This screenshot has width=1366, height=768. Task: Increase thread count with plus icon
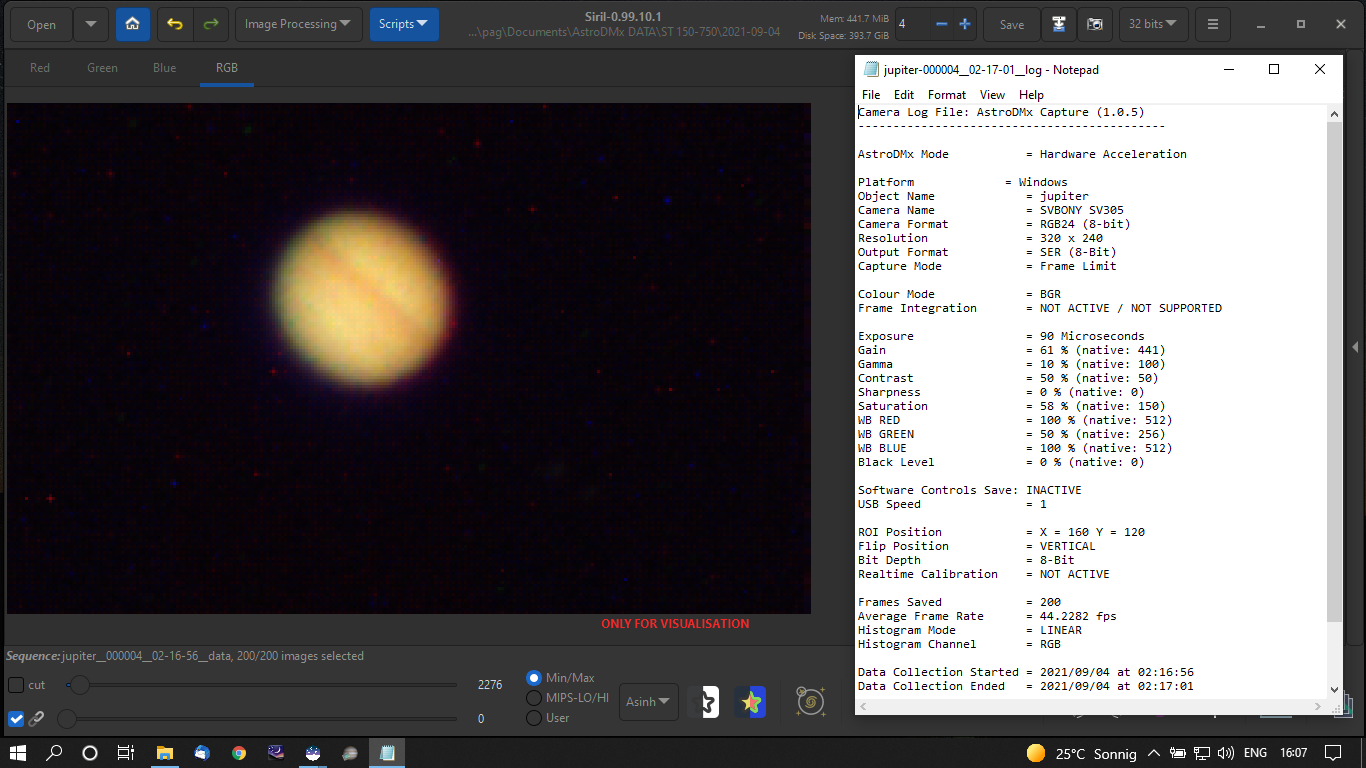pos(965,24)
